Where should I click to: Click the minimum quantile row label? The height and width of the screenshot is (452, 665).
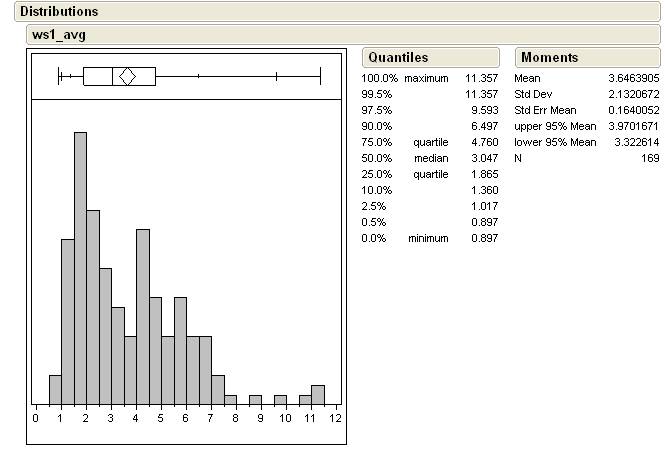428,238
